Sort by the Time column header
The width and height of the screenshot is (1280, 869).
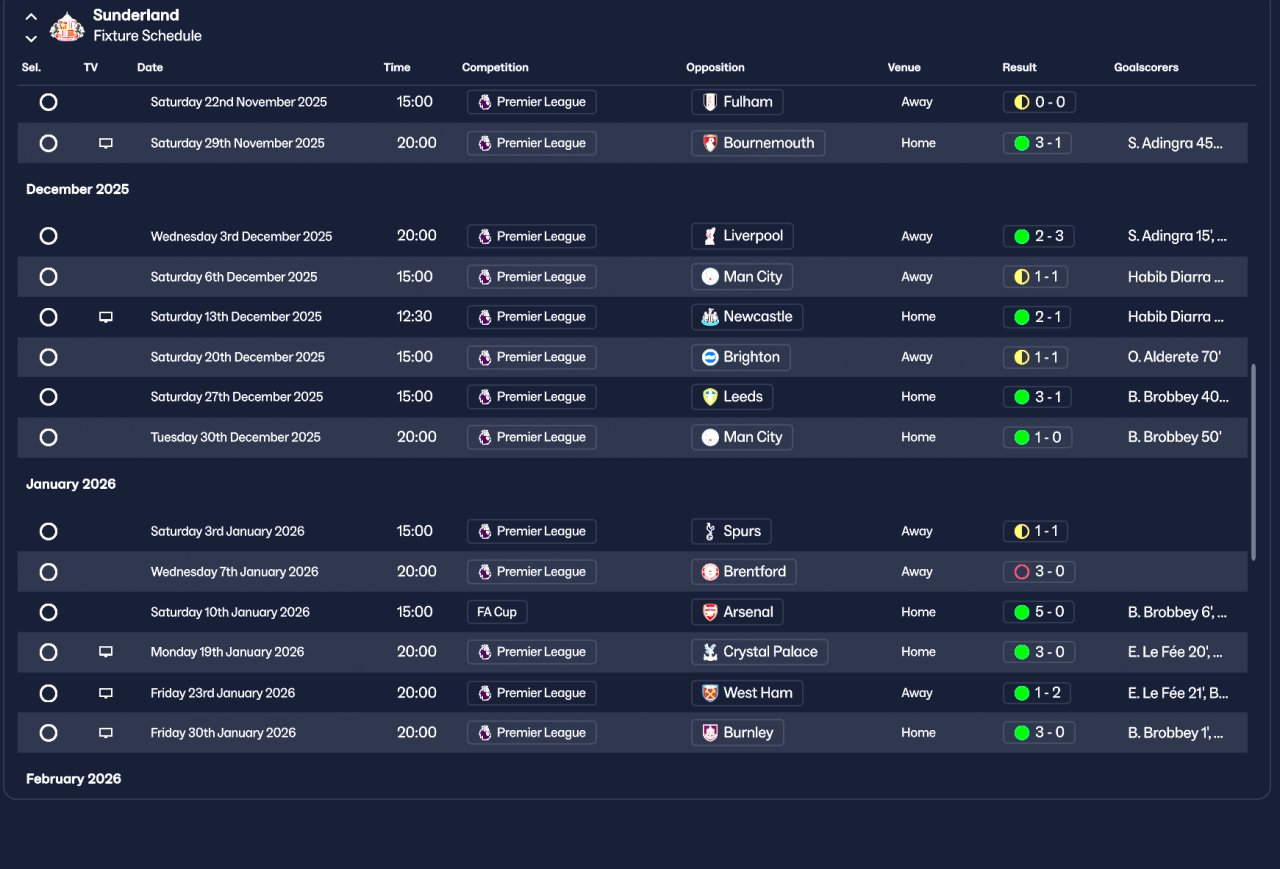pyautogui.click(x=397, y=68)
